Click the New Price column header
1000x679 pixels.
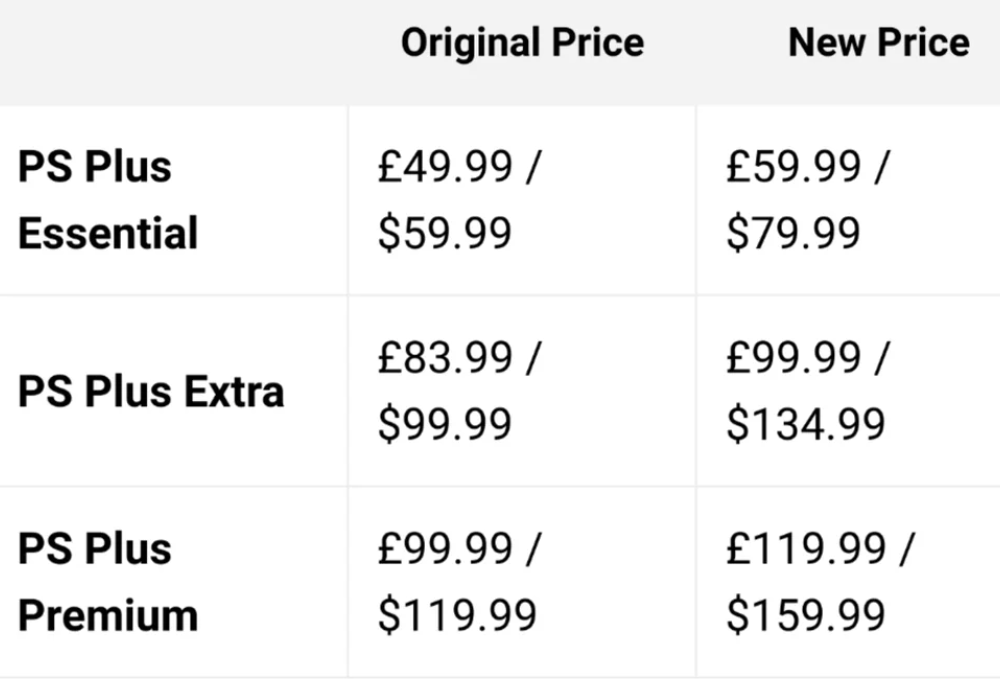pyautogui.click(x=879, y=43)
